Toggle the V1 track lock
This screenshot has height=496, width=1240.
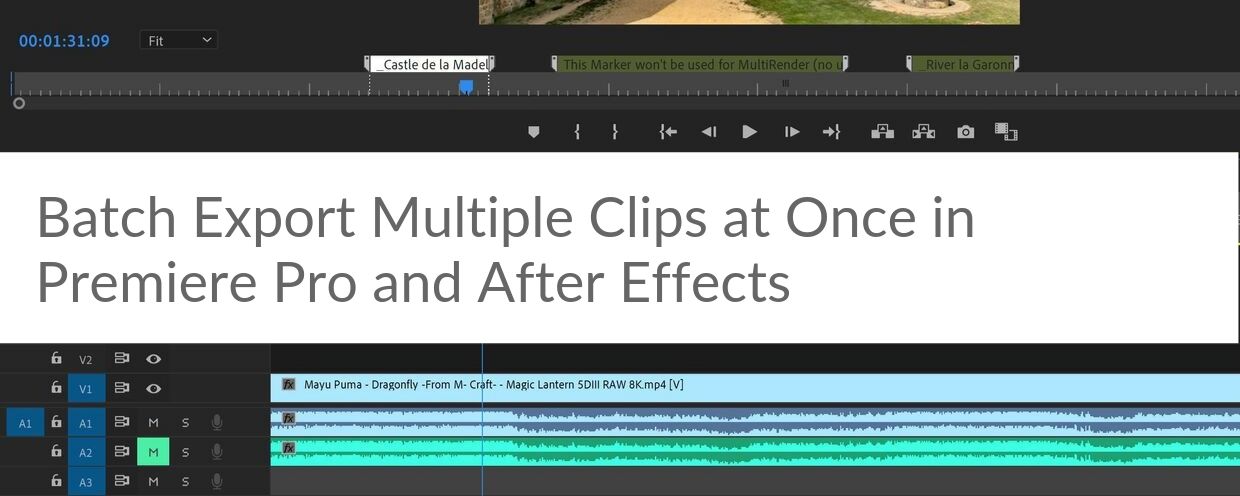point(56,388)
